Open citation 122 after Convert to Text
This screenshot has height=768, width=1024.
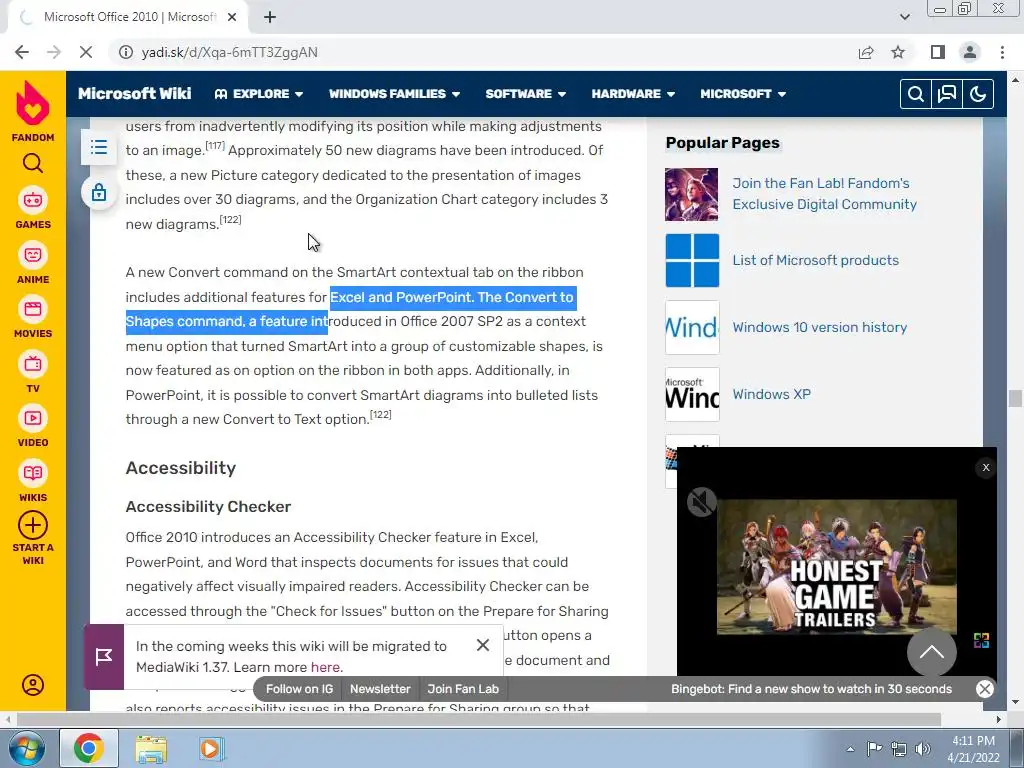pyautogui.click(x=381, y=415)
